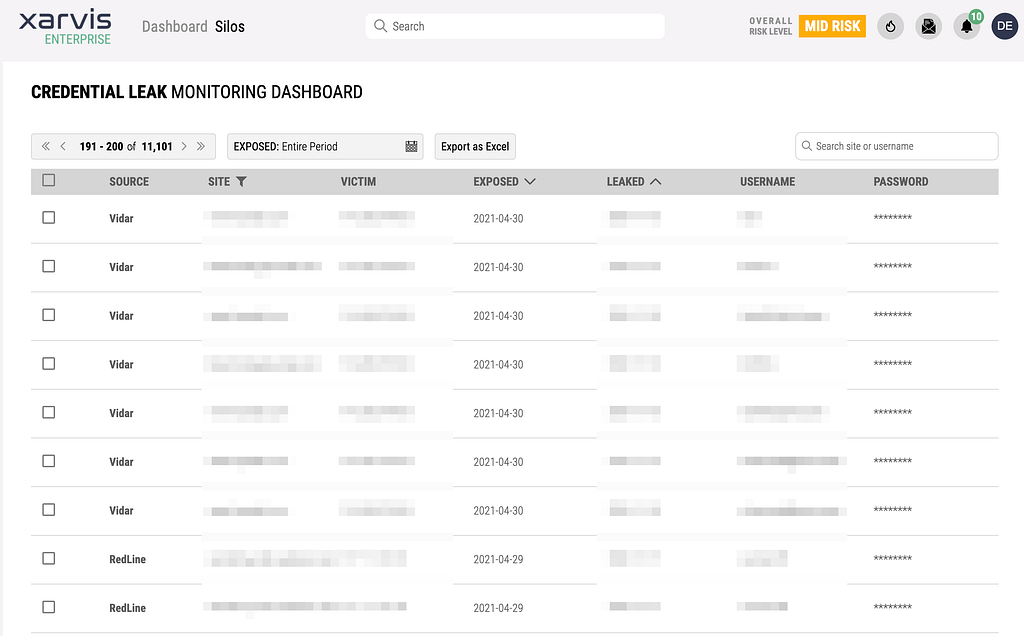Go to first page of results
This screenshot has height=636, width=1024.
[x=46, y=146]
